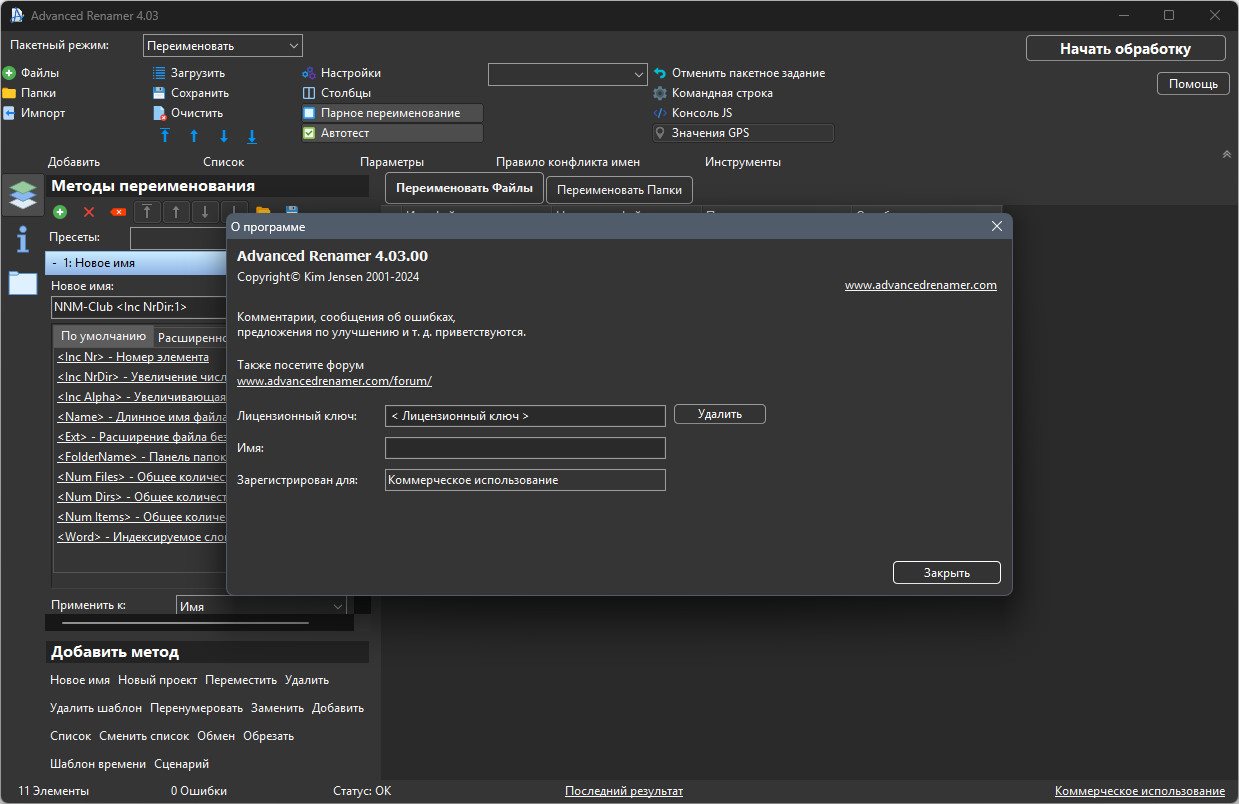Screen dimensions: 1239x804
Task: Add a method with the green plus icon
Action: tap(60, 212)
